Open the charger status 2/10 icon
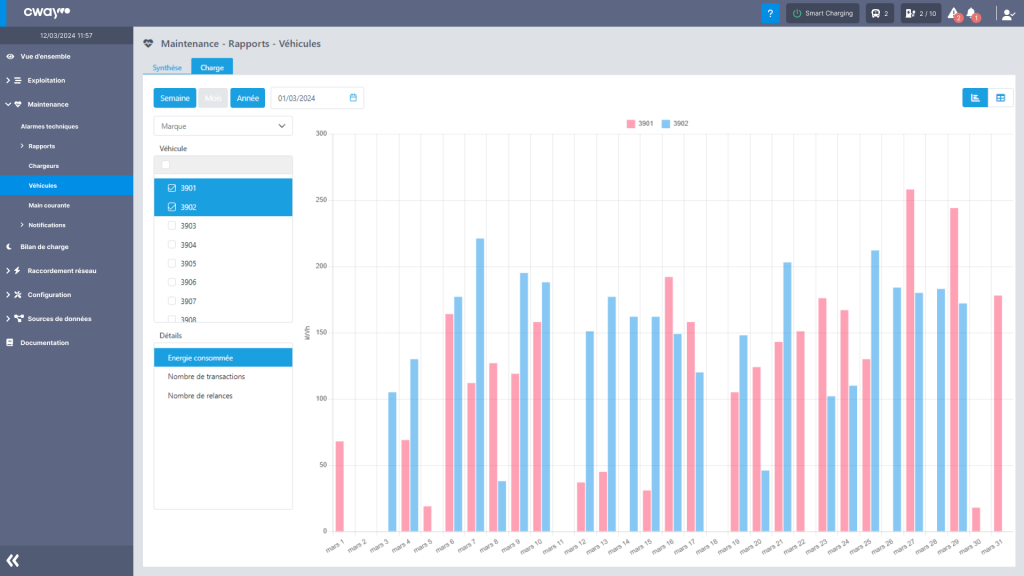This screenshot has height=576, width=1024. pyautogui.click(x=920, y=14)
